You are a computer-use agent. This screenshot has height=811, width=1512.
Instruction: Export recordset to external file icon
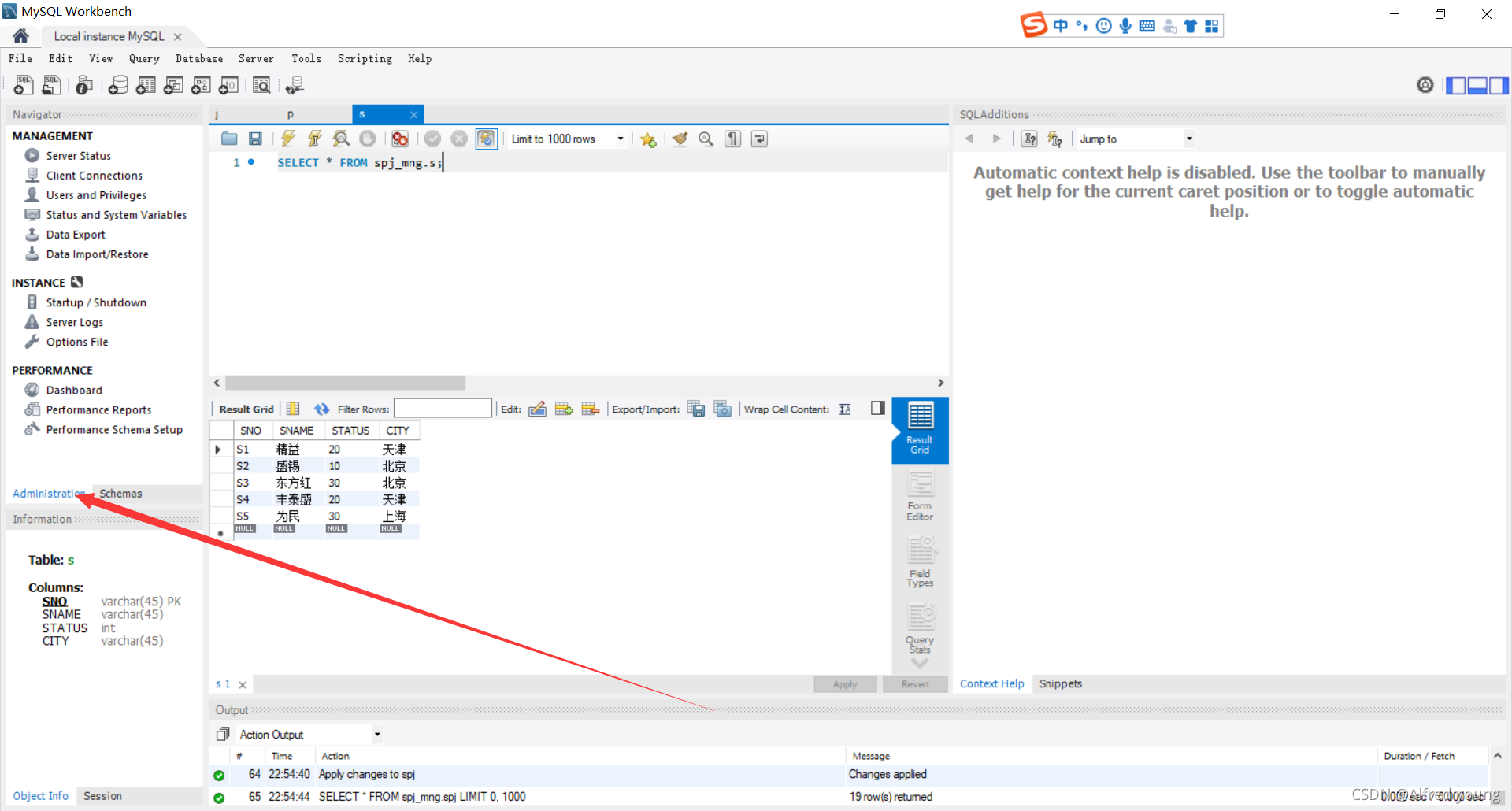(x=696, y=409)
